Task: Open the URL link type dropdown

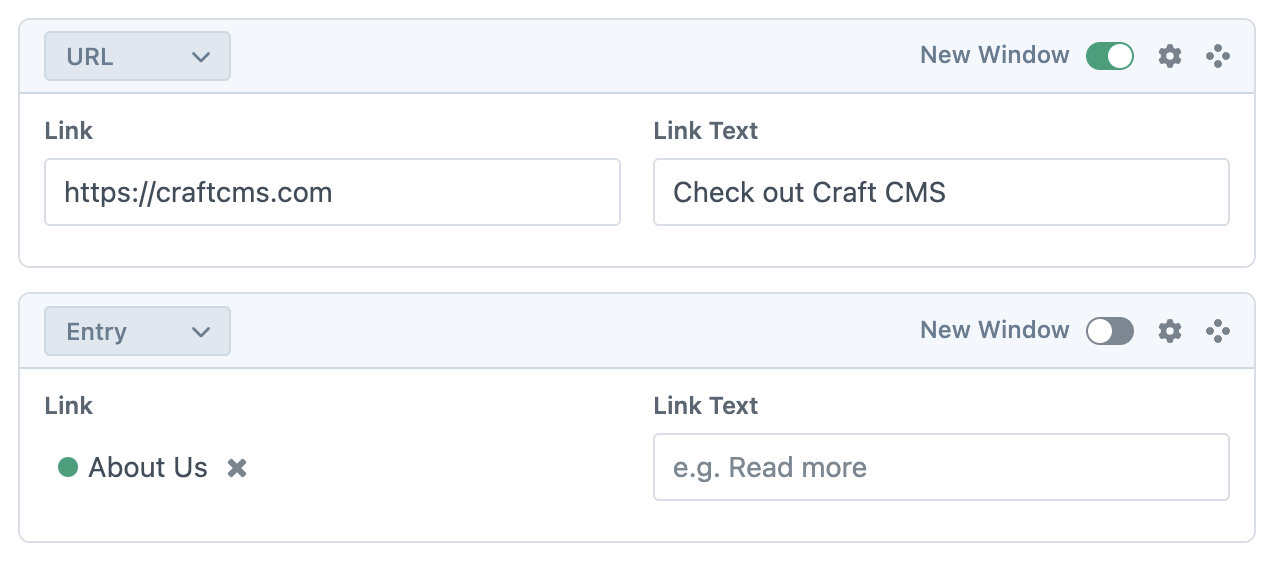Action: (x=137, y=56)
